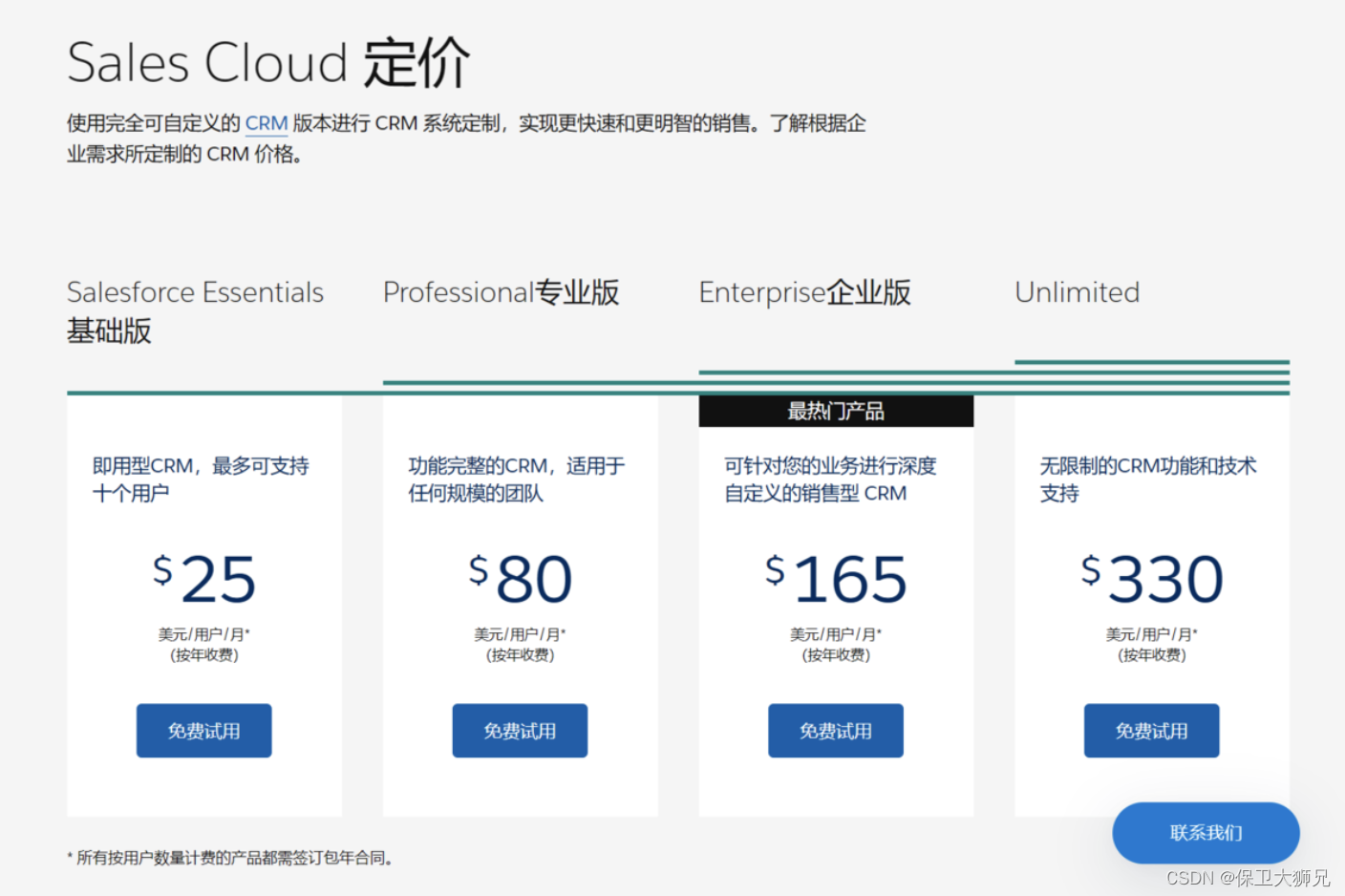Viewport: 1345px width, 896px height.
Task: Start free trial for Professional $80 plan
Action: pyautogui.click(x=520, y=731)
